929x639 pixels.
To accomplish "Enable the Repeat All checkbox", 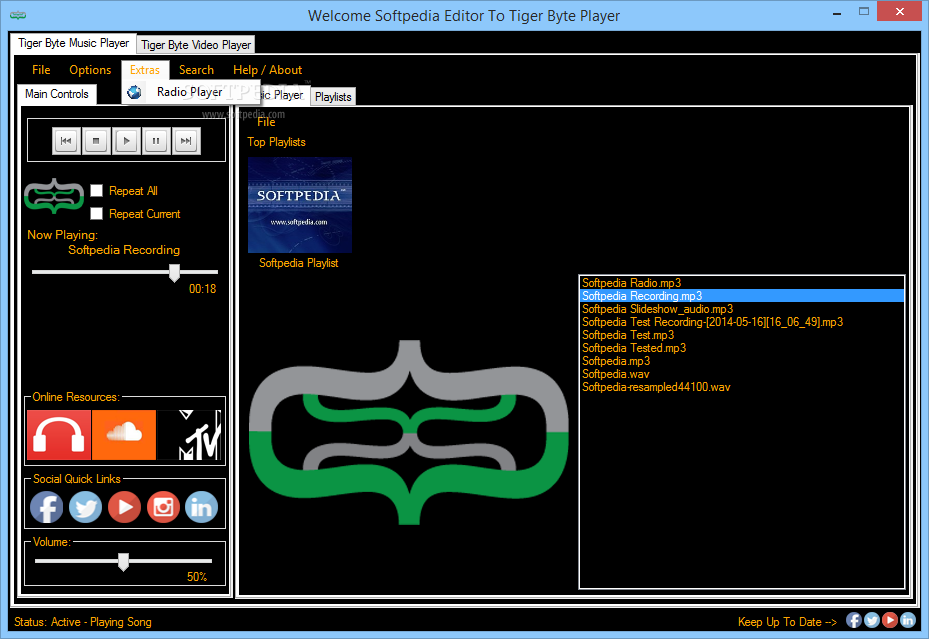I will click(97, 191).
